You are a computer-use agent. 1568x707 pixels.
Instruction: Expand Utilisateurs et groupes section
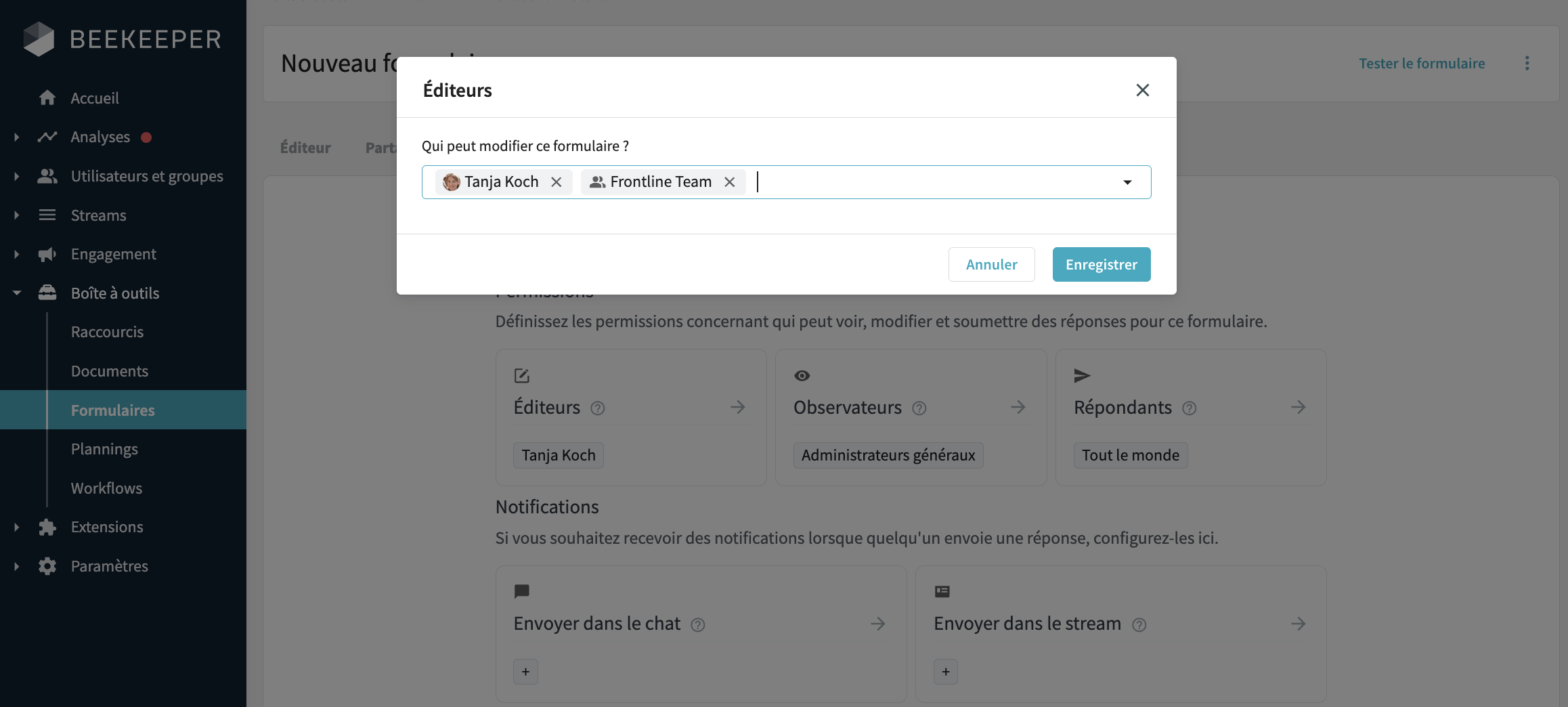coord(17,176)
